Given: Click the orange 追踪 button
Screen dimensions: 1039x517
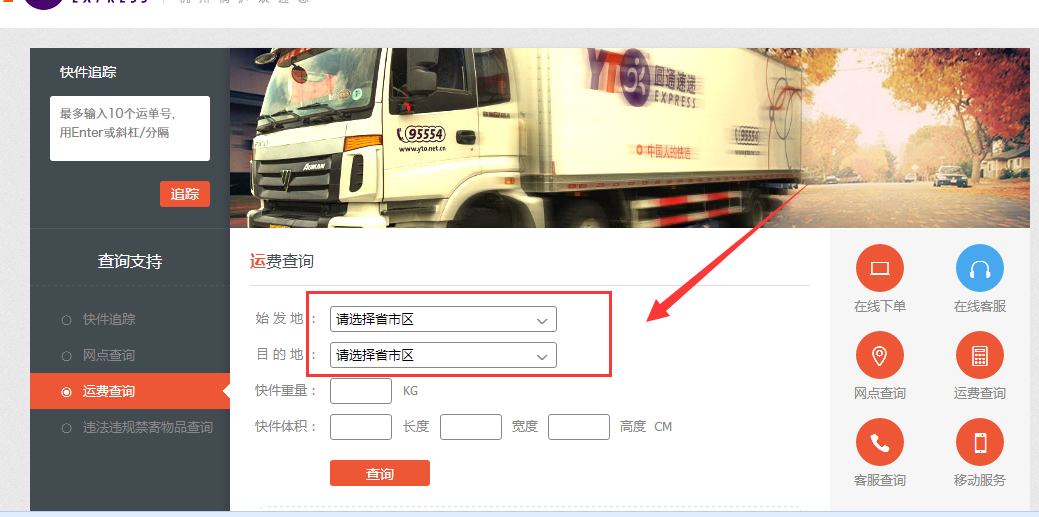Looking at the screenshot, I should pos(185,194).
